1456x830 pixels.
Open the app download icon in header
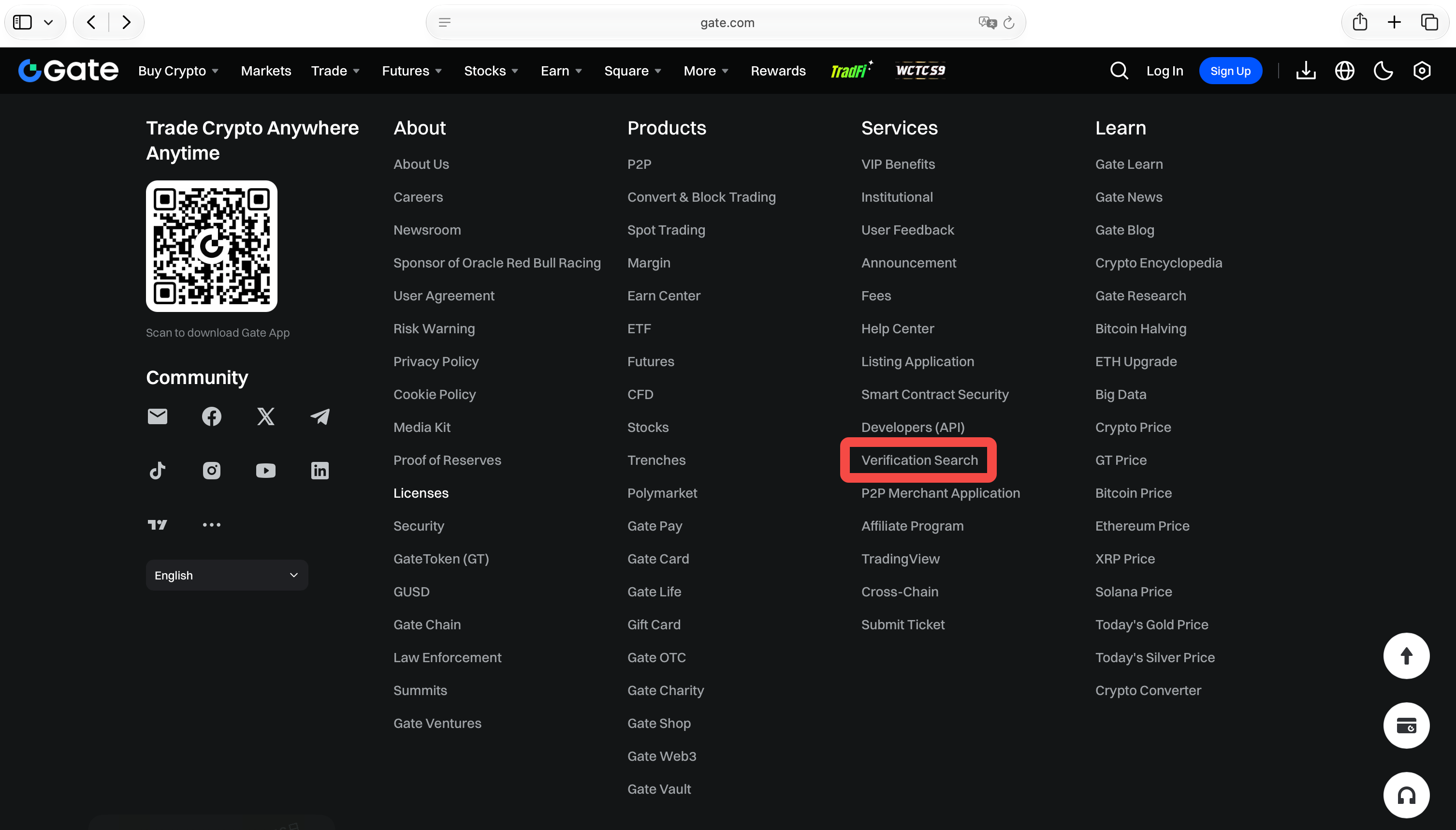1306,71
